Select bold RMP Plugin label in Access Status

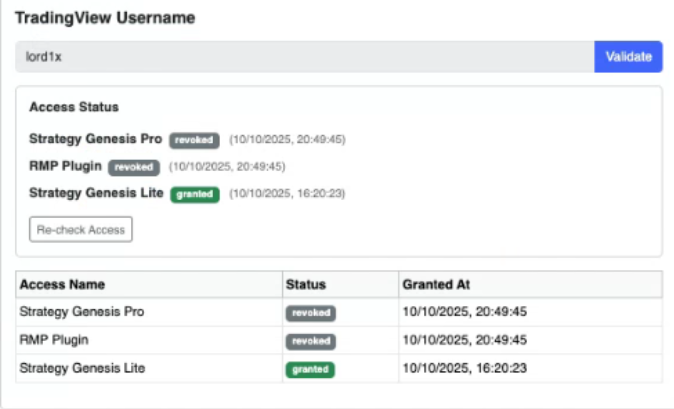point(66,167)
